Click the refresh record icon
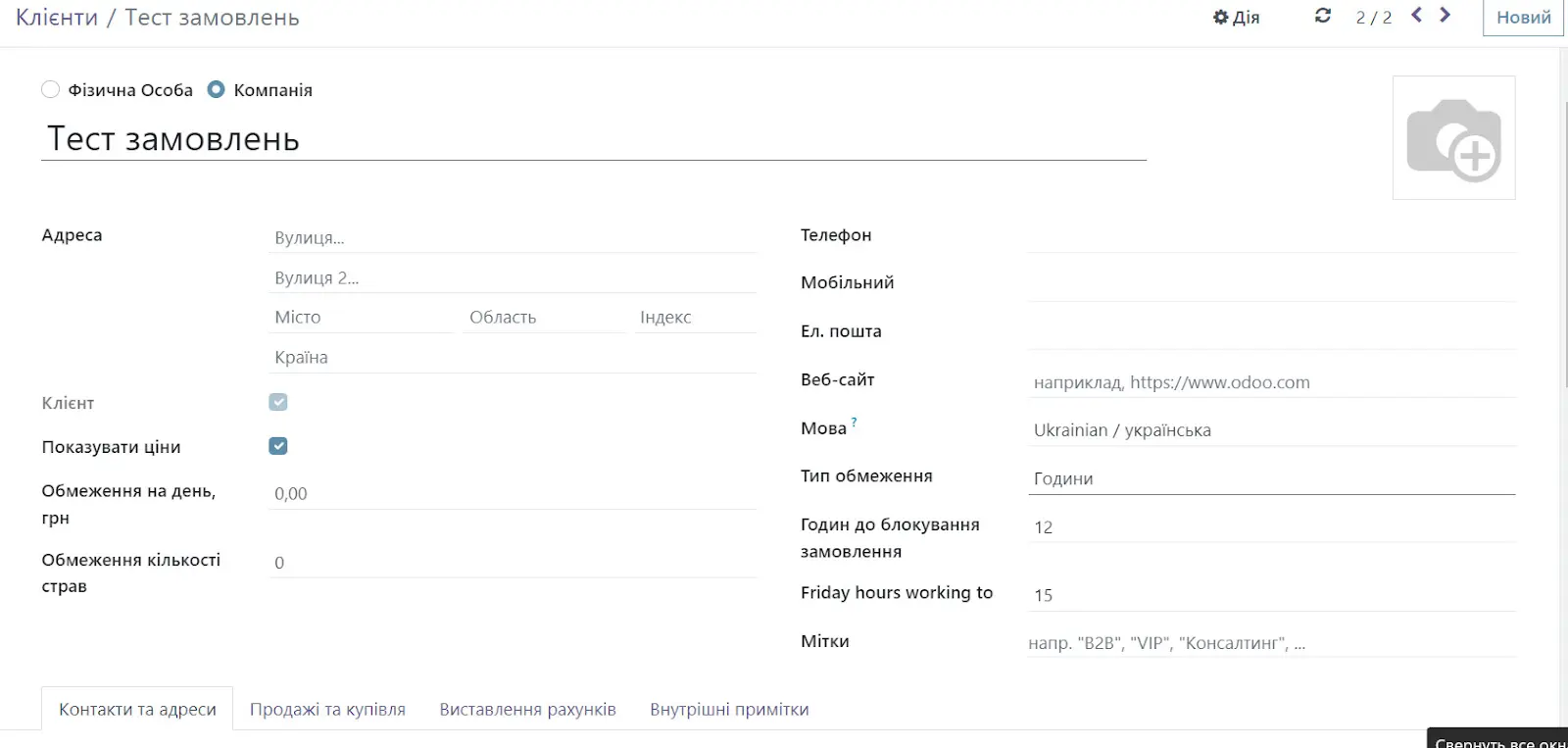The width and height of the screenshot is (1568, 748). [1323, 16]
